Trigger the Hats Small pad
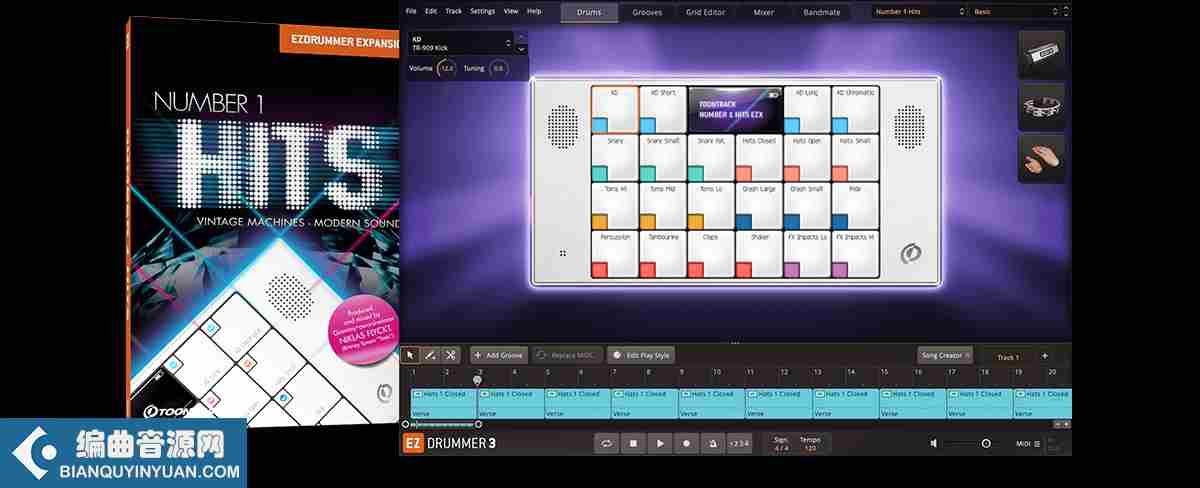Viewport: 1200px width, 488px height. pyautogui.click(x=856, y=158)
